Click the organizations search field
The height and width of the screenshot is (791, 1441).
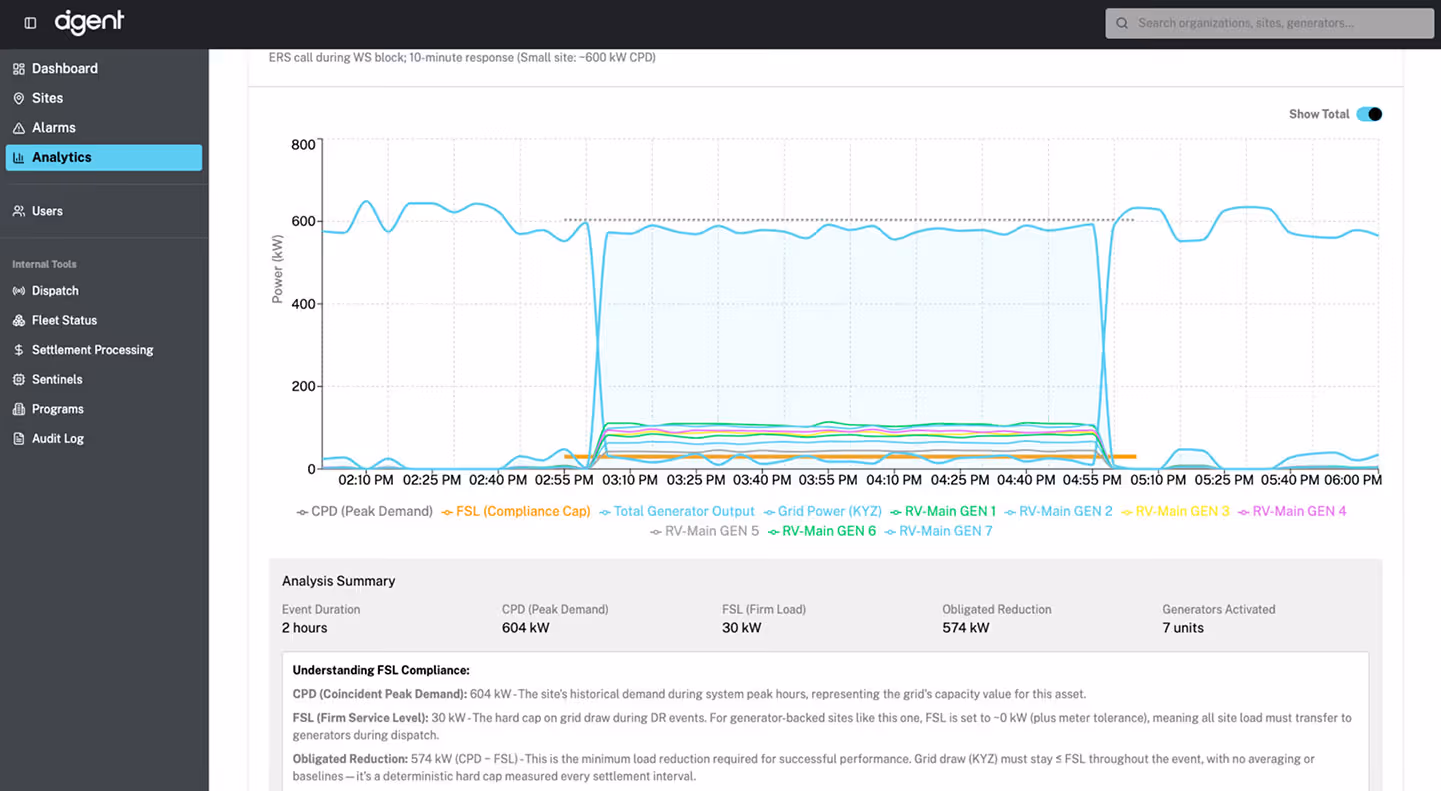(1268, 22)
